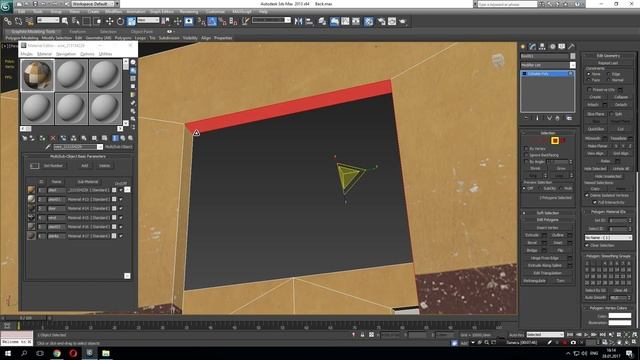Click the vertex Illumination swatch

click(x=620, y=322)
